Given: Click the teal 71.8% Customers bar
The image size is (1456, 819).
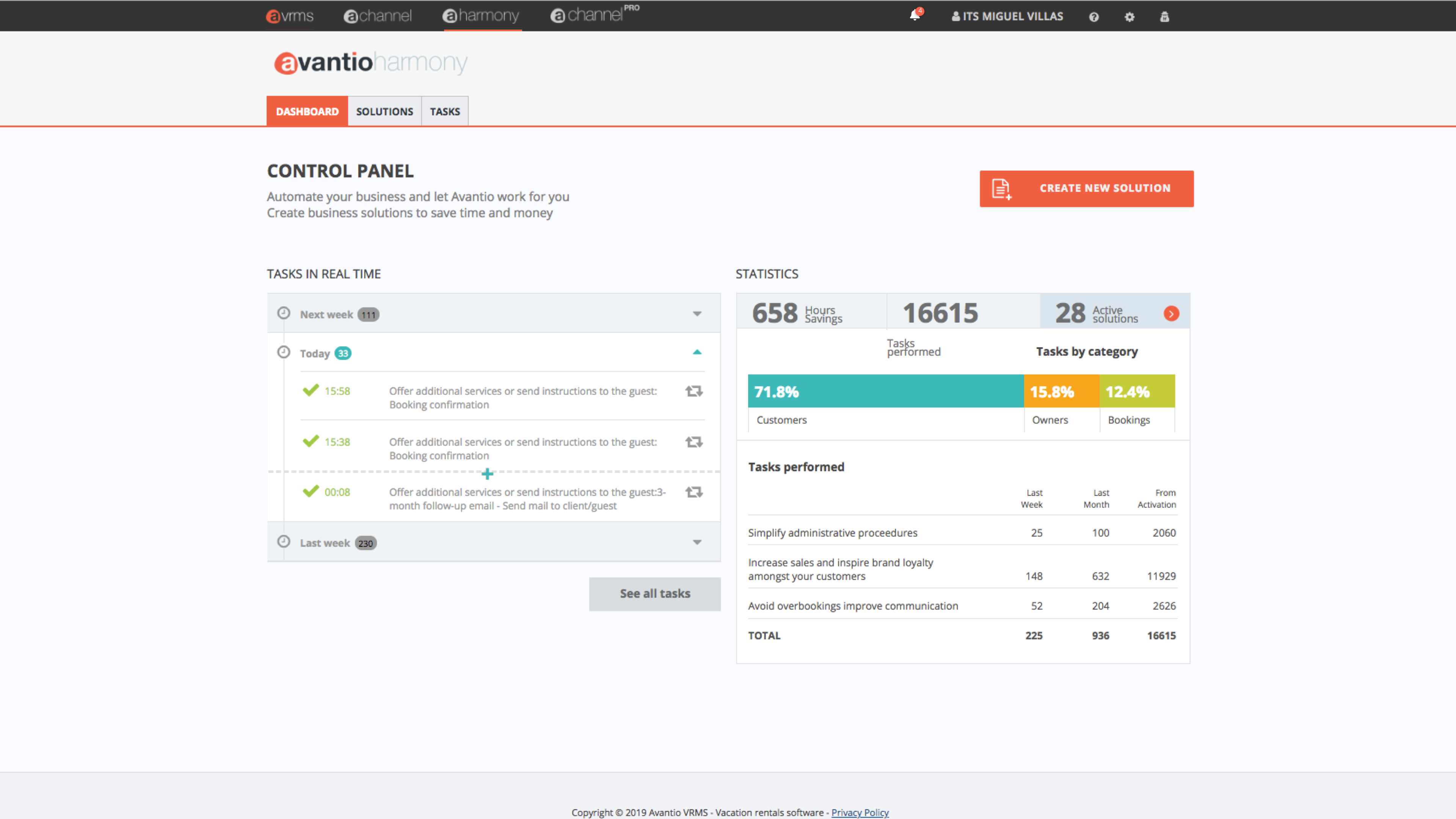Looking at the screenshot, I should (885, 391).
